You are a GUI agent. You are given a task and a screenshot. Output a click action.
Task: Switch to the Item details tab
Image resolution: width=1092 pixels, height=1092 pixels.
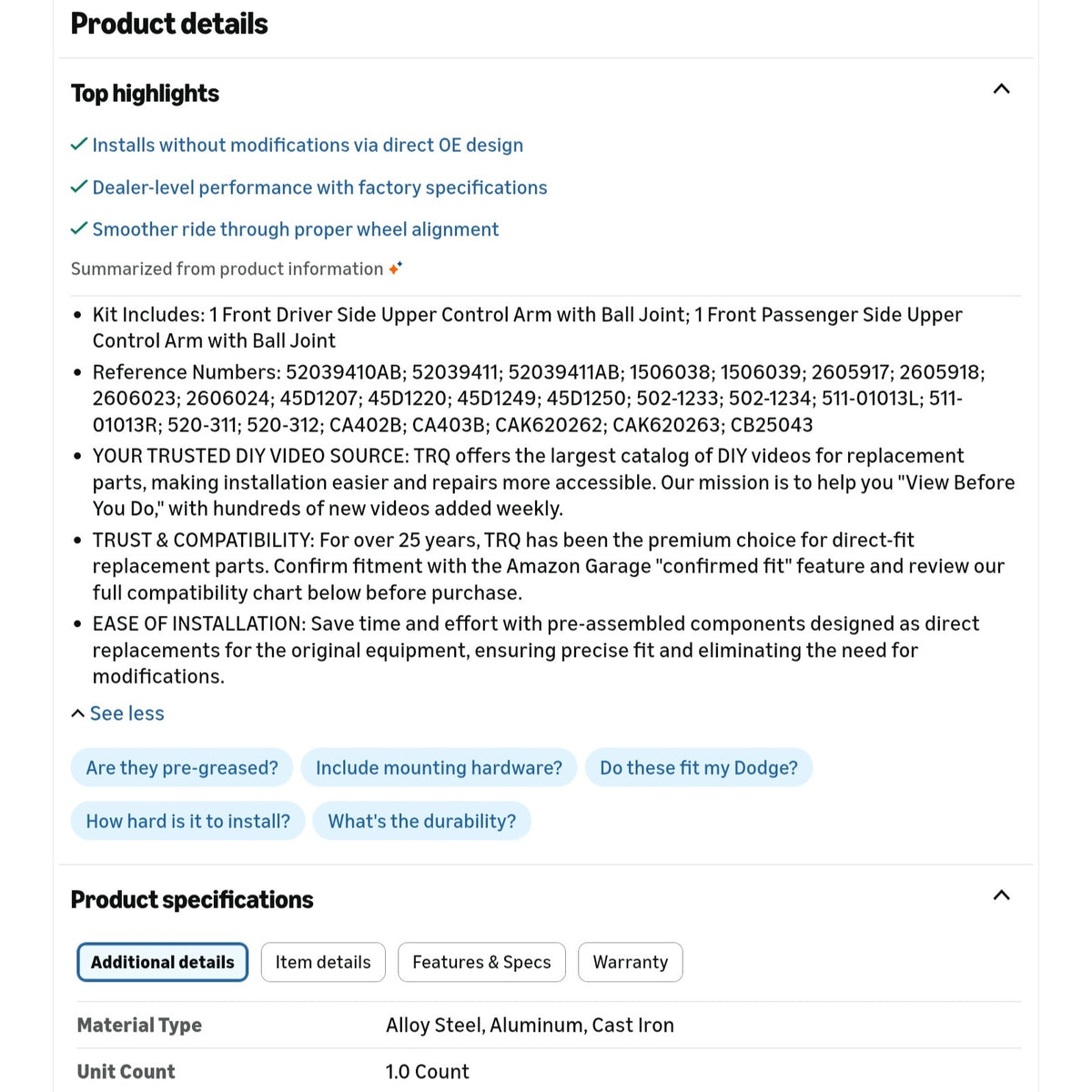[x=323, y=962]
